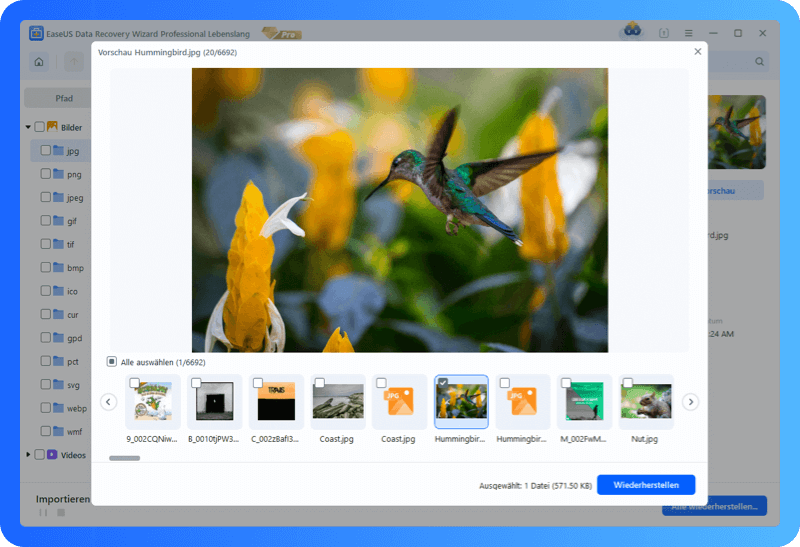The image size is (800, 547).
Task: Click the home icon in the toolbar
Action: tap(39, 62)
